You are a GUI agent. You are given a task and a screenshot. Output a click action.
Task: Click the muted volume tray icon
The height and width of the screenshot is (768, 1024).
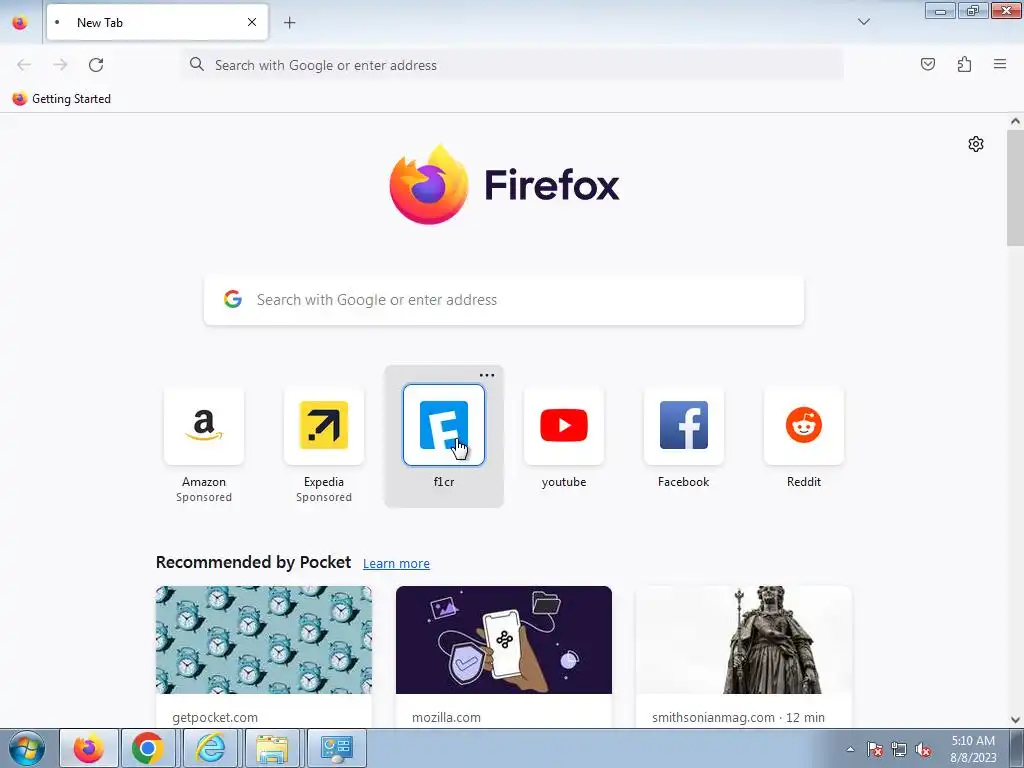point(923,749)
